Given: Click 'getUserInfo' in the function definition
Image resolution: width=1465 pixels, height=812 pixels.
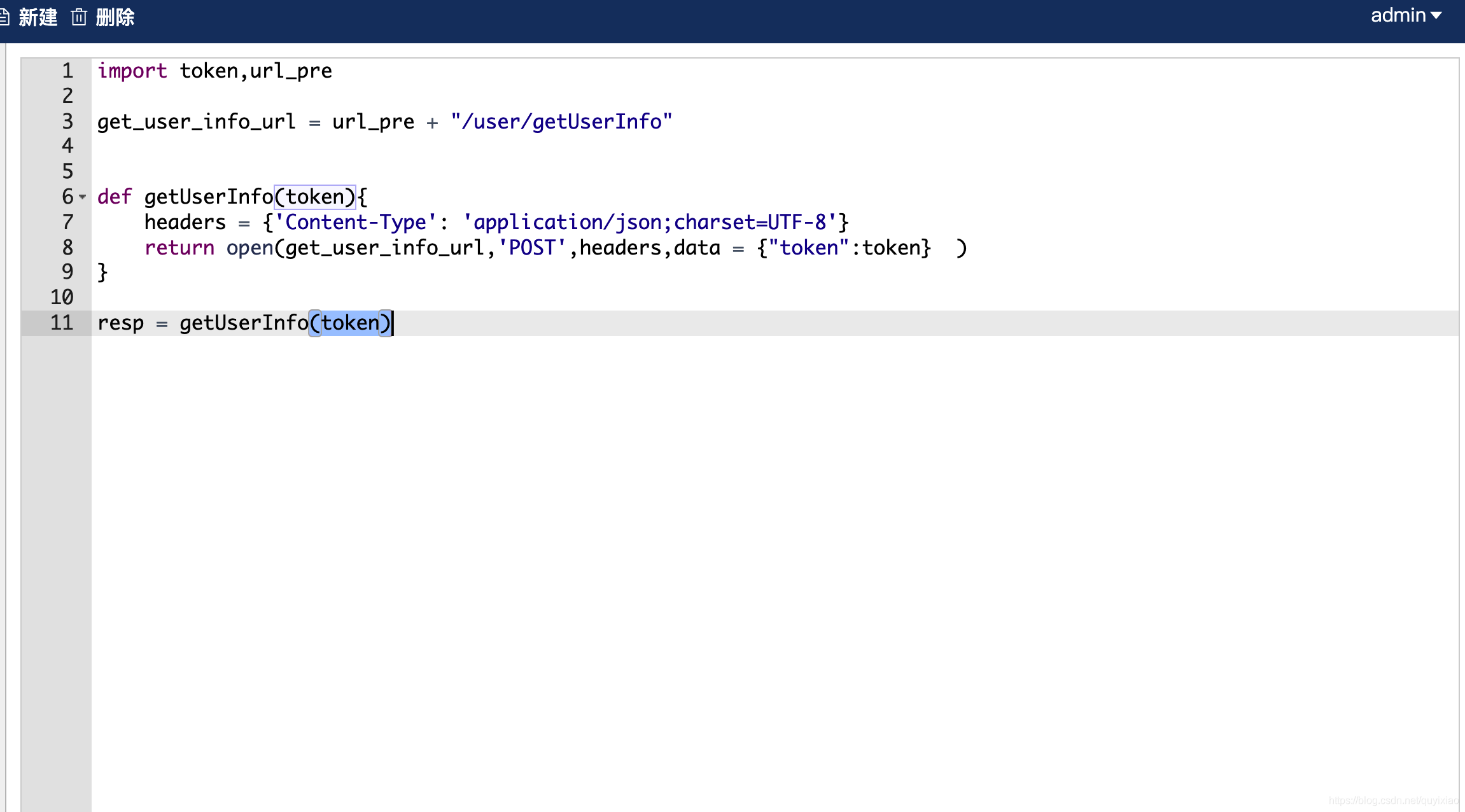Looking at the screenshot, I should click(x=209, y=197).
